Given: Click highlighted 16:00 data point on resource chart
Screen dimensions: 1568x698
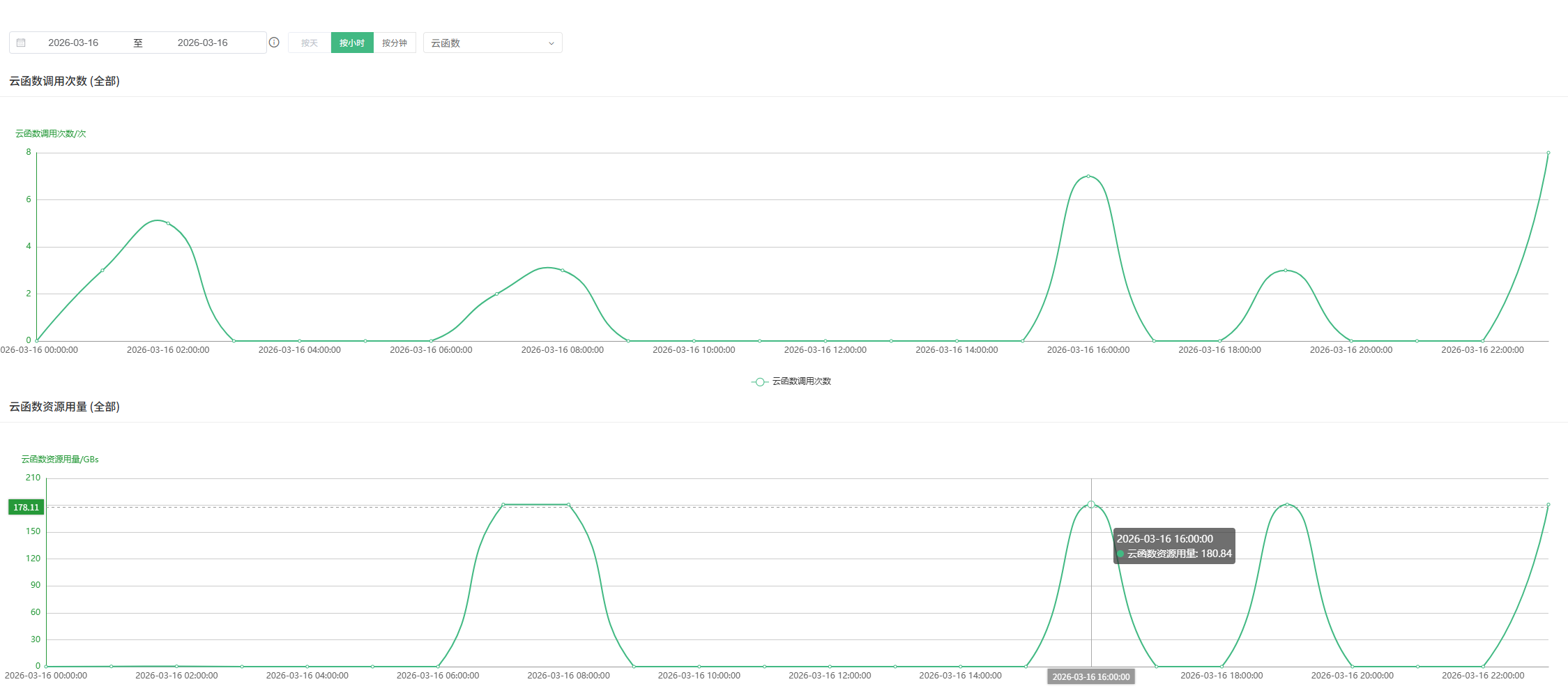Looking at the screenshot, I should click(x=1091, y=504).
